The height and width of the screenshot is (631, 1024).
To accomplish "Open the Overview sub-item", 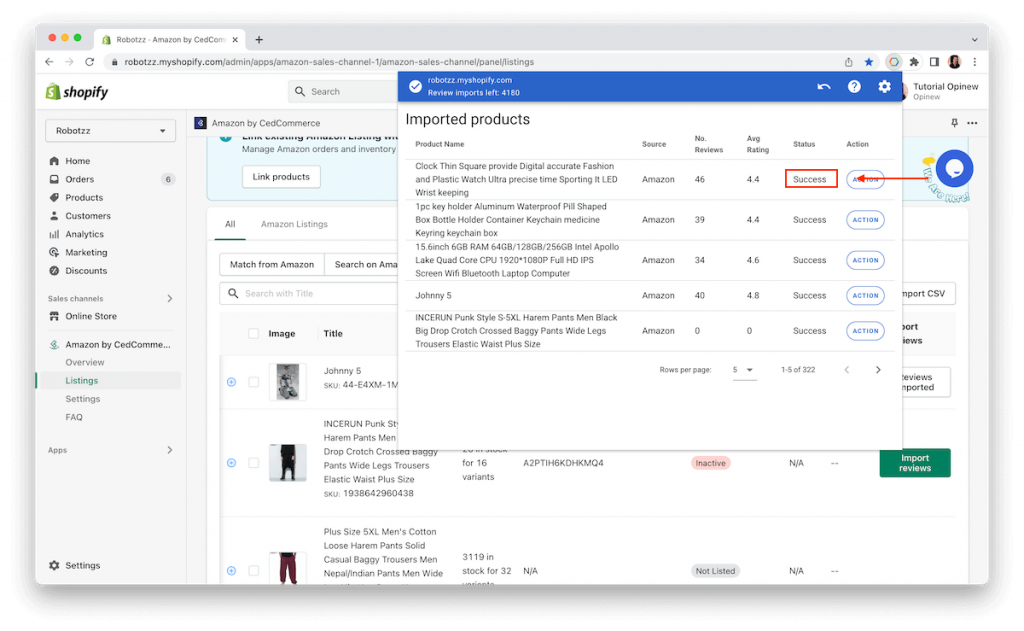I will (x=84, y=363).
